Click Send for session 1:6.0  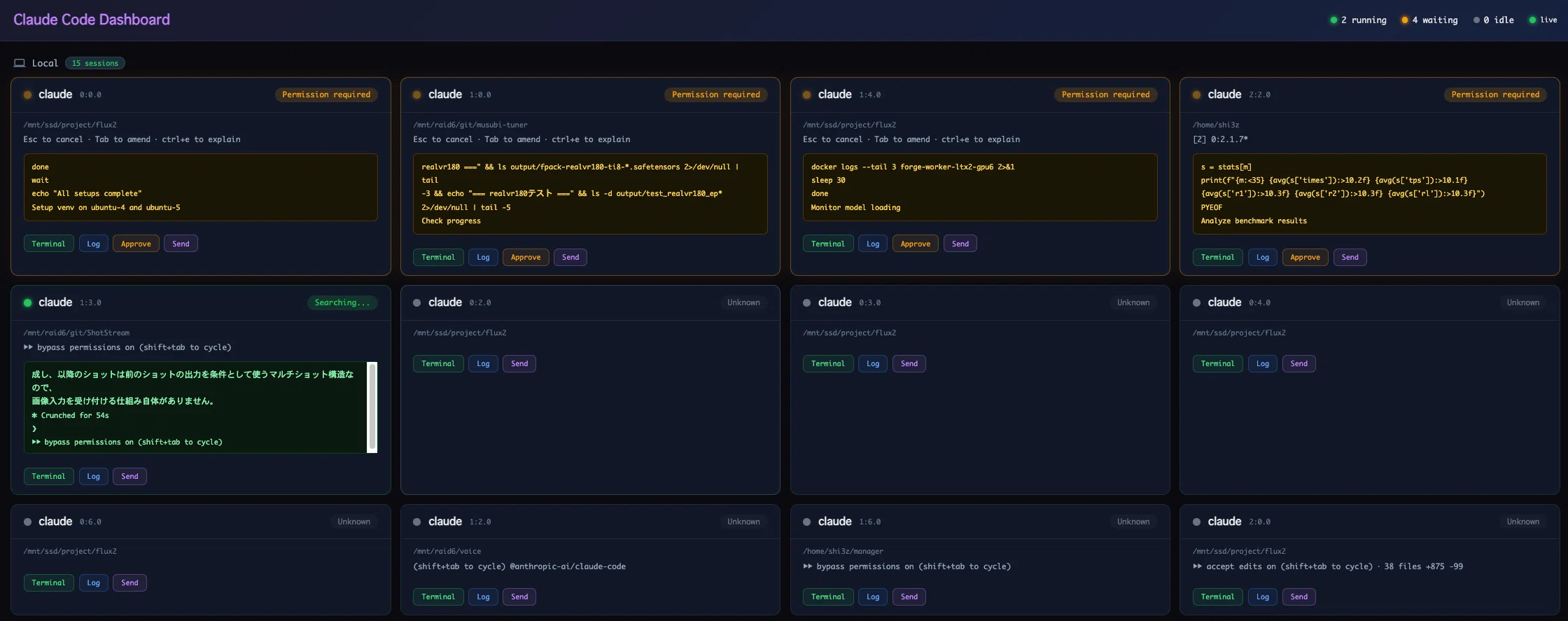[x=909, y=596]
